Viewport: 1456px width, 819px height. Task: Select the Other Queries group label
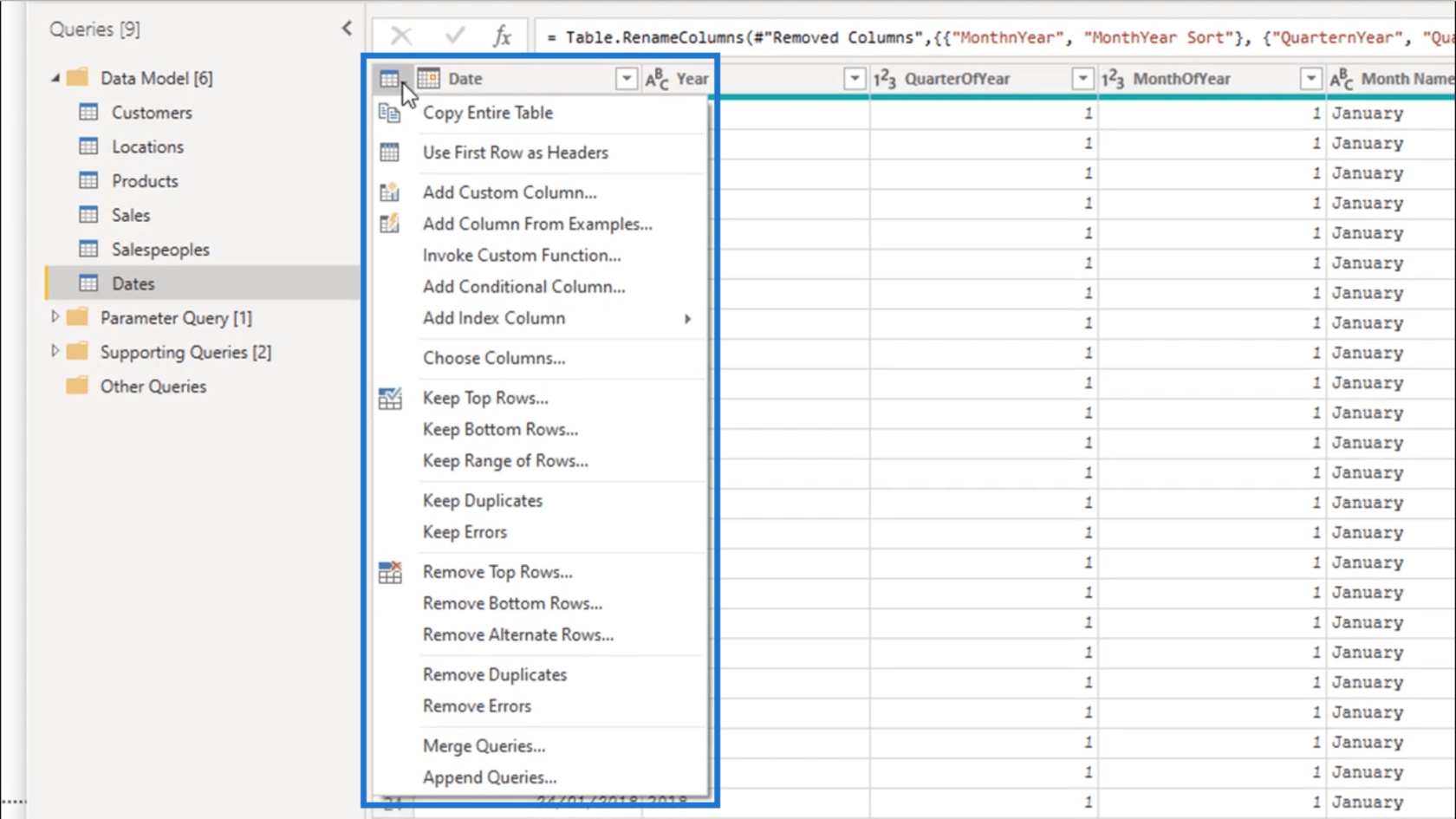(153, 387)
